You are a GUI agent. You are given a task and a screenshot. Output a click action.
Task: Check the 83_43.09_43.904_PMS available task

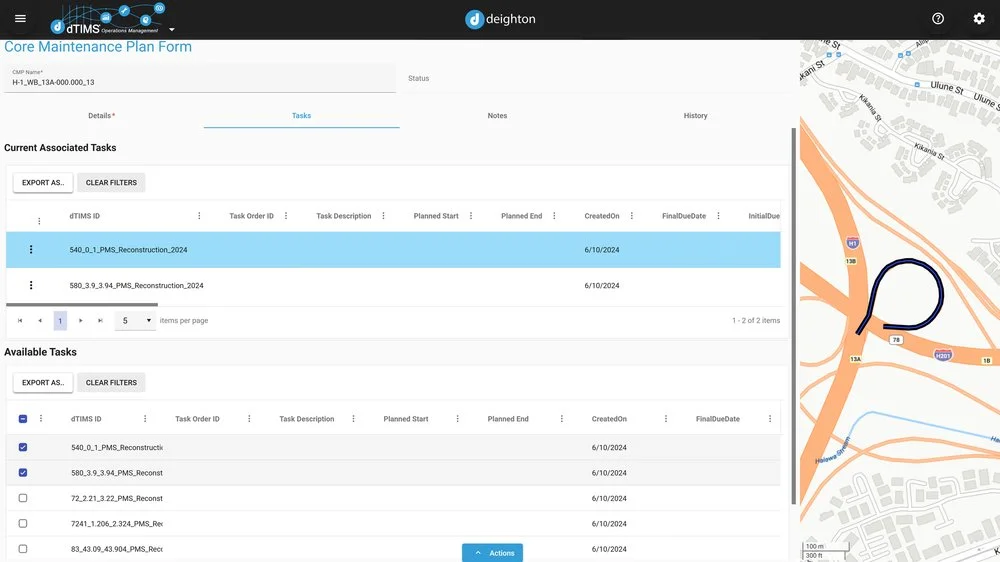[23, 549]
